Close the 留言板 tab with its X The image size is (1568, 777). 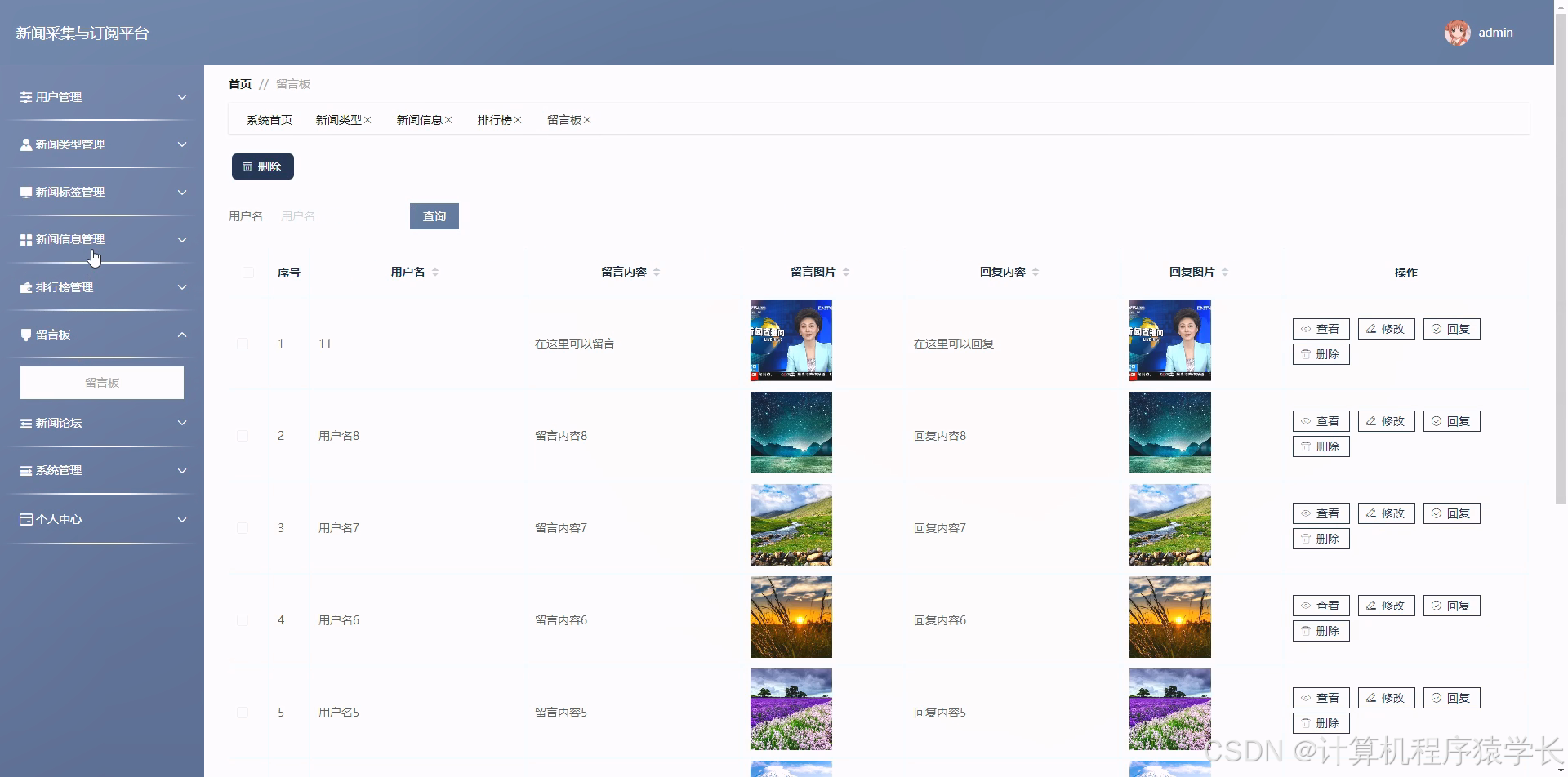point(587,120)
